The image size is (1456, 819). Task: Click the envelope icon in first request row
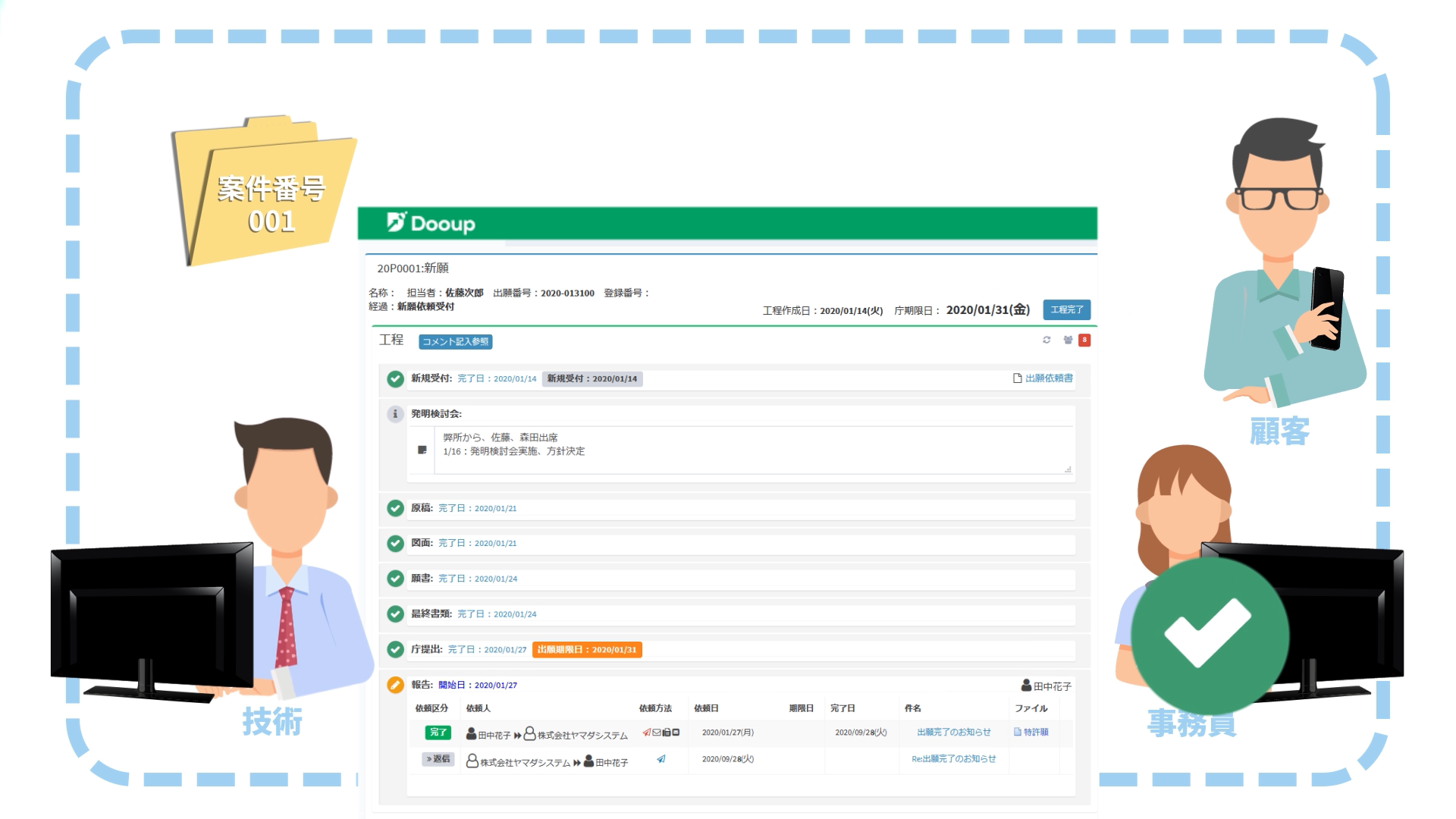657,733
